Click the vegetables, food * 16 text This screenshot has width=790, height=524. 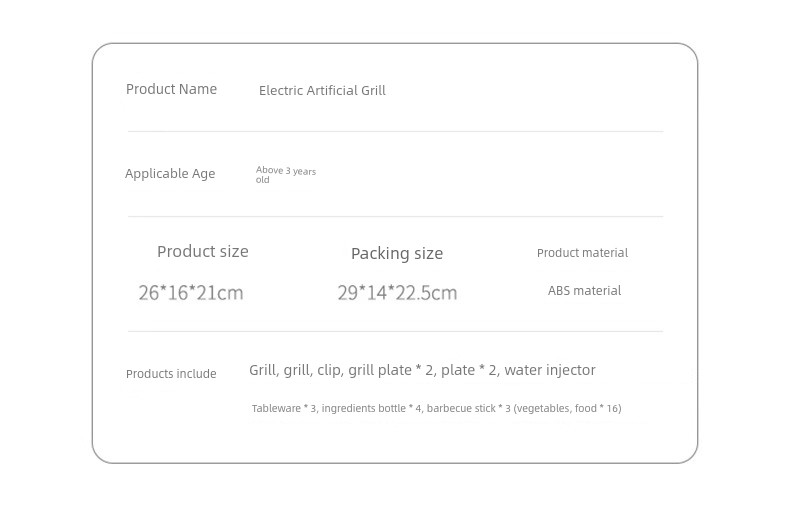point(567,409)
